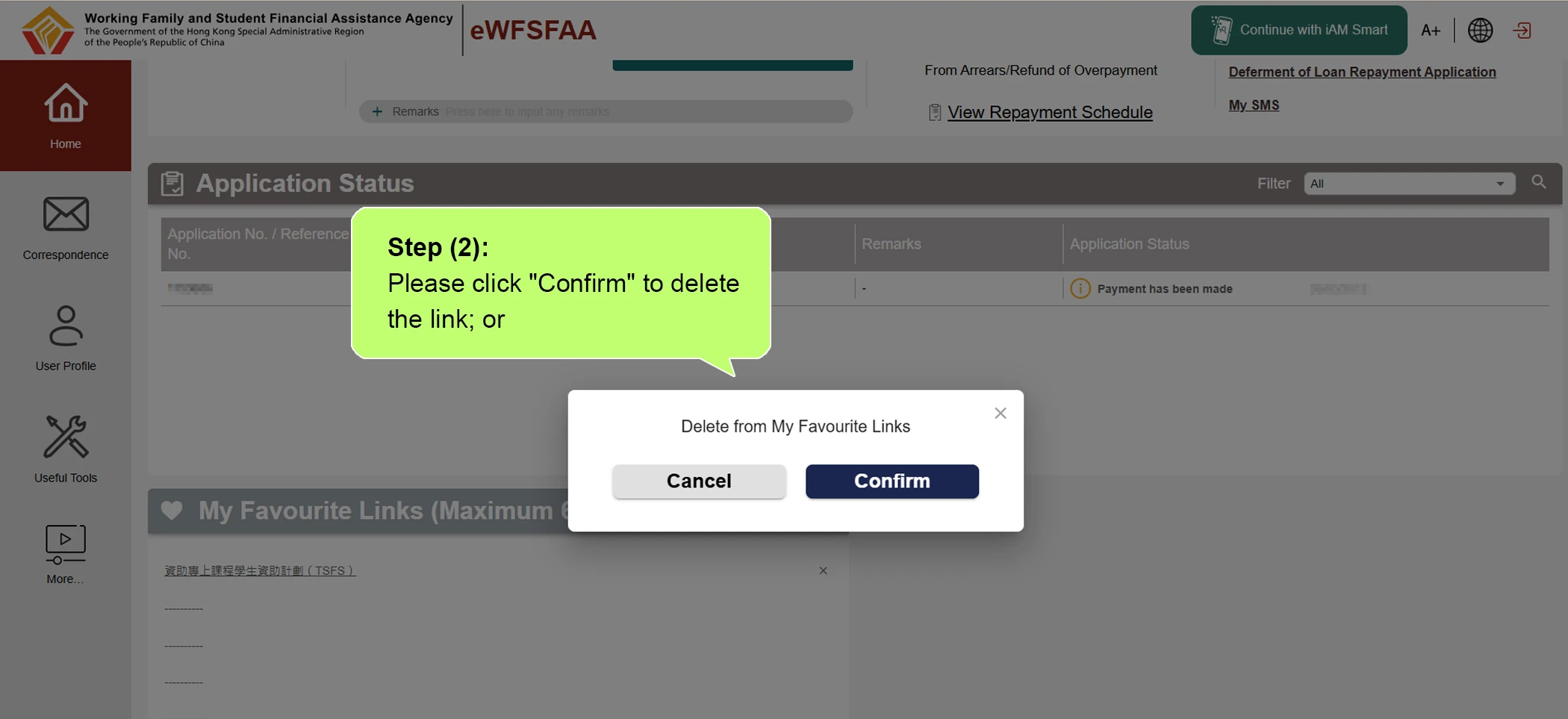Close the Delete from My Favourite Links dialog
The width and height of the screenshot is (1568, 719).
click(1001, 413)
